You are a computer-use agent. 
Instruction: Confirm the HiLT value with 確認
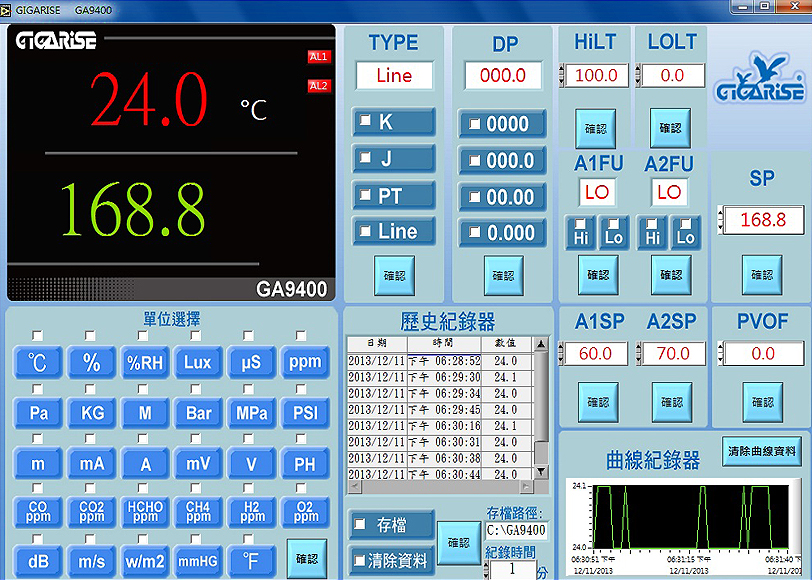[596, 128]
